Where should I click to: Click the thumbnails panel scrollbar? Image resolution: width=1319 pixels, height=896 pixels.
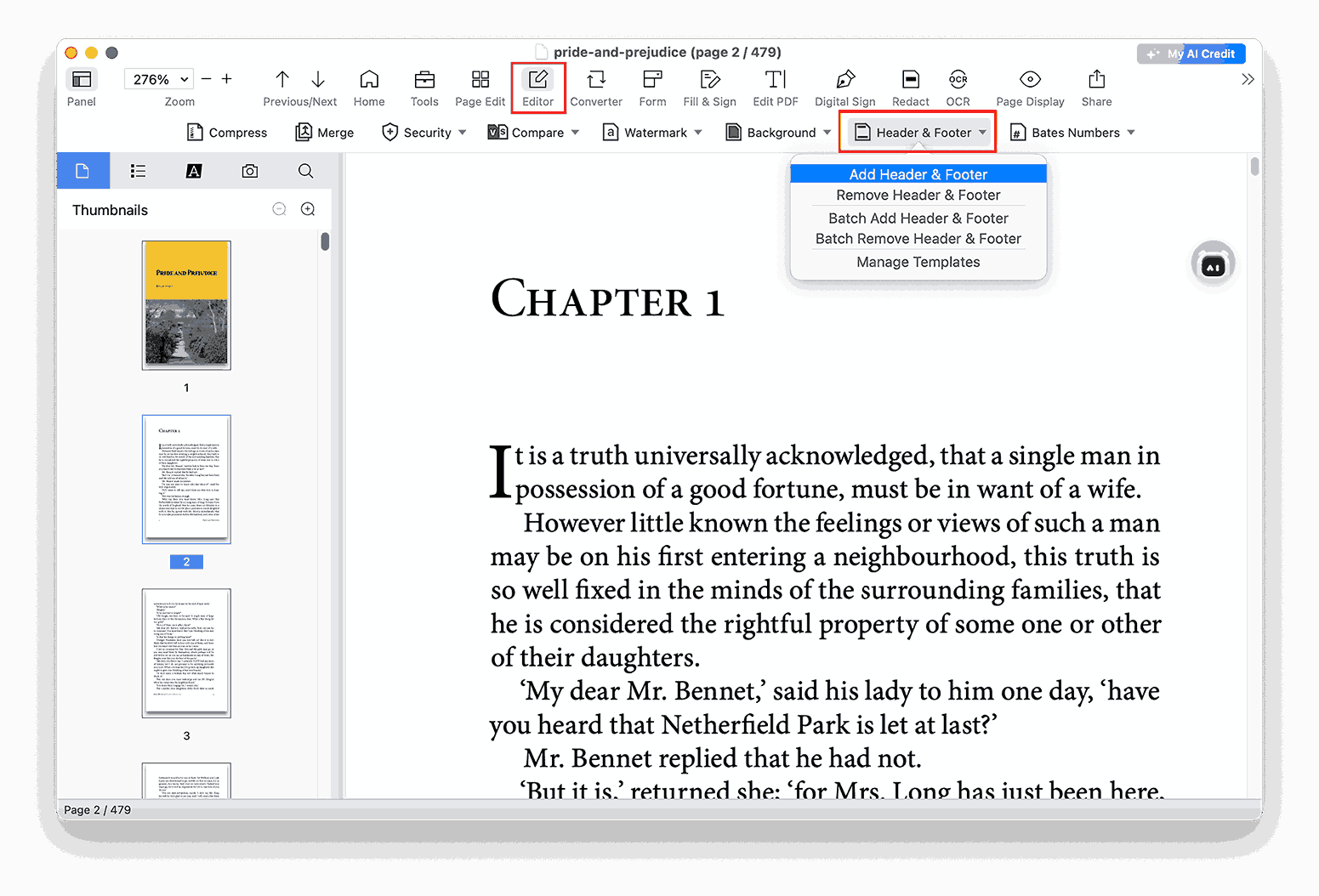pyautogui.click(x=325, y=241)
